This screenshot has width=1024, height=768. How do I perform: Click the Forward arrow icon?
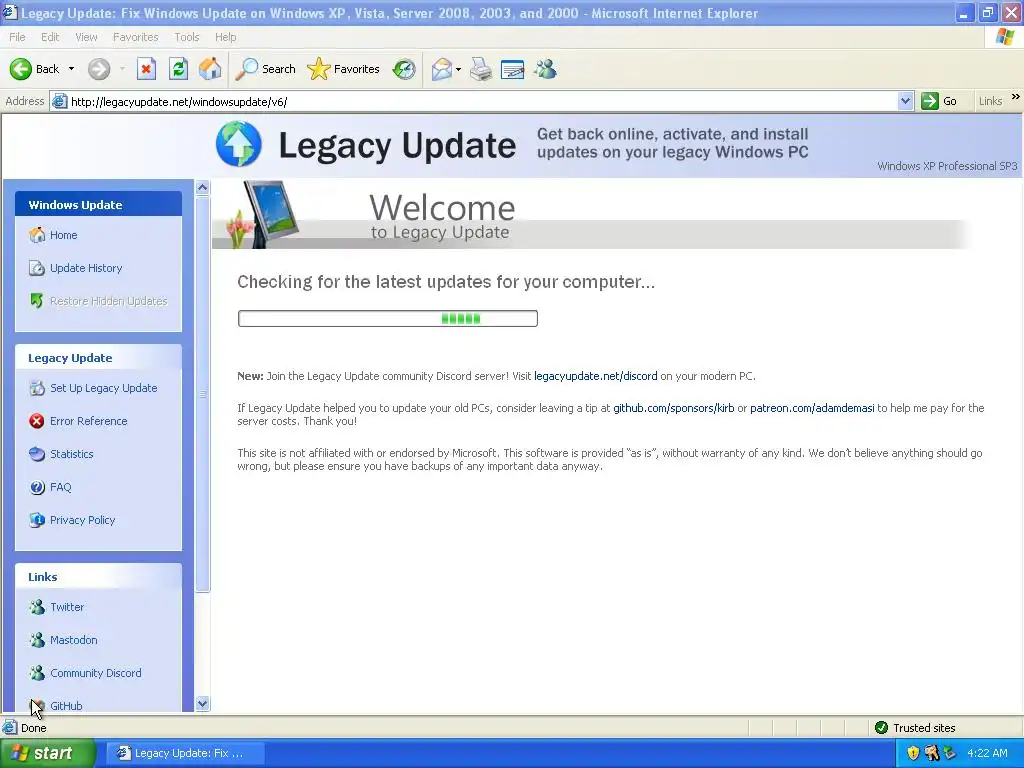99,69
